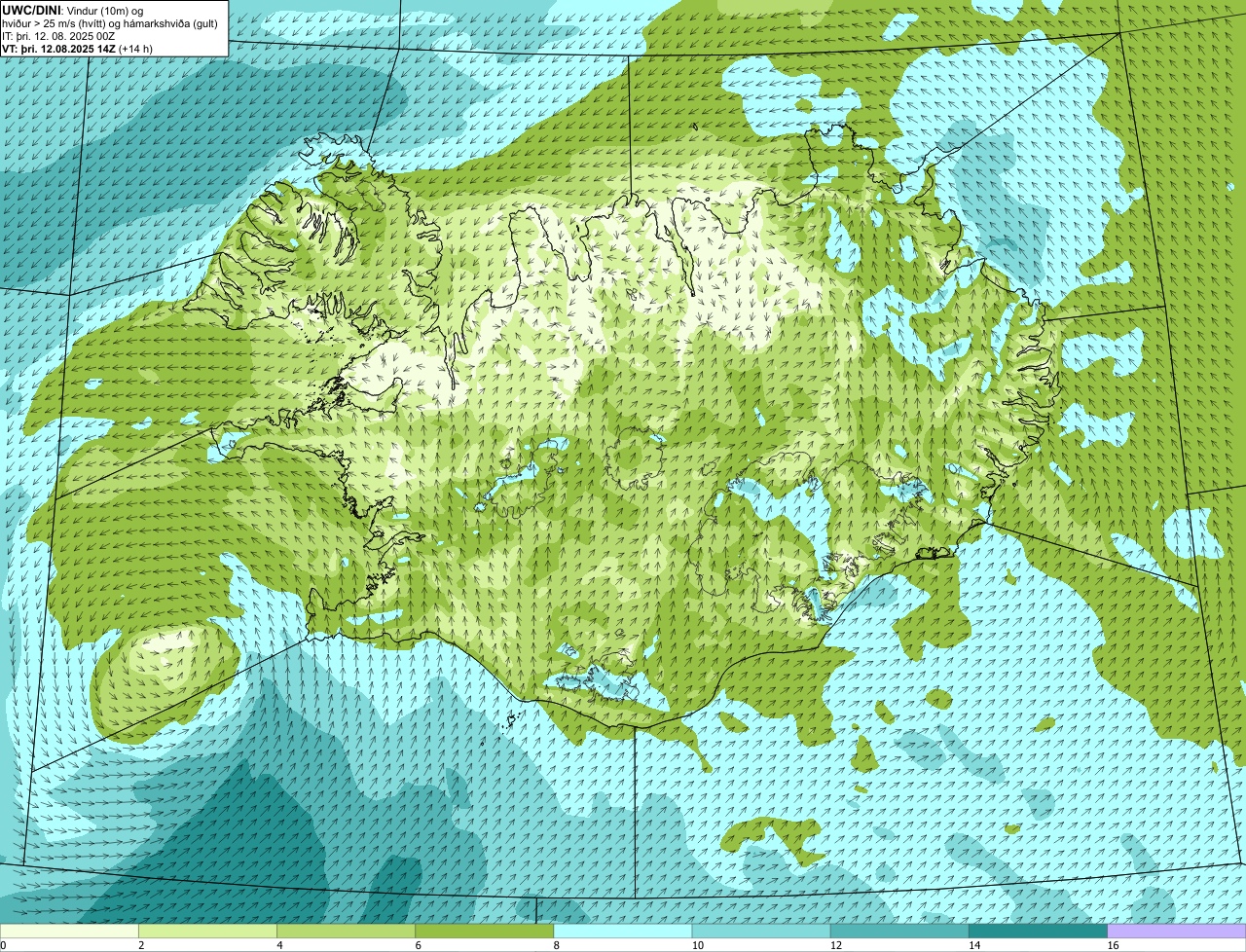Click the "10" scale label

click(x=697, y=945)
